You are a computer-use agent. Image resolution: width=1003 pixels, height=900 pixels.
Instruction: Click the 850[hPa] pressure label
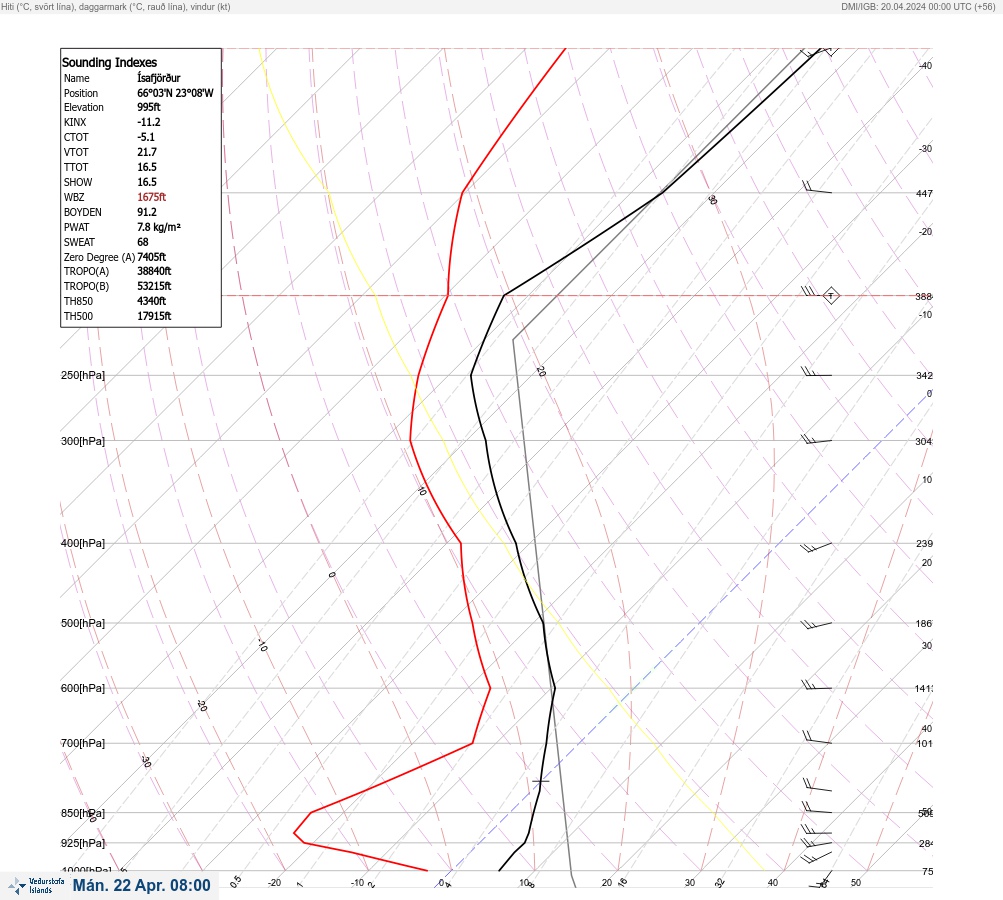coord(83,813)
